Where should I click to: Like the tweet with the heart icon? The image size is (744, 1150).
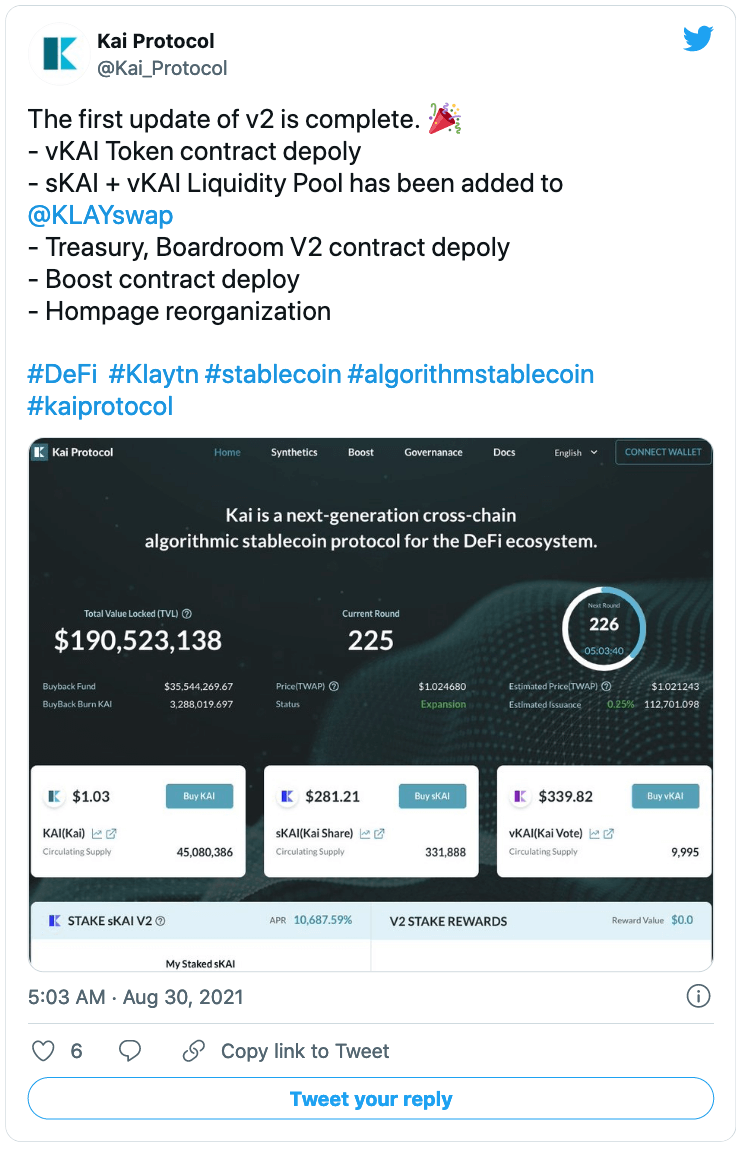click(x=43, y=1051)
